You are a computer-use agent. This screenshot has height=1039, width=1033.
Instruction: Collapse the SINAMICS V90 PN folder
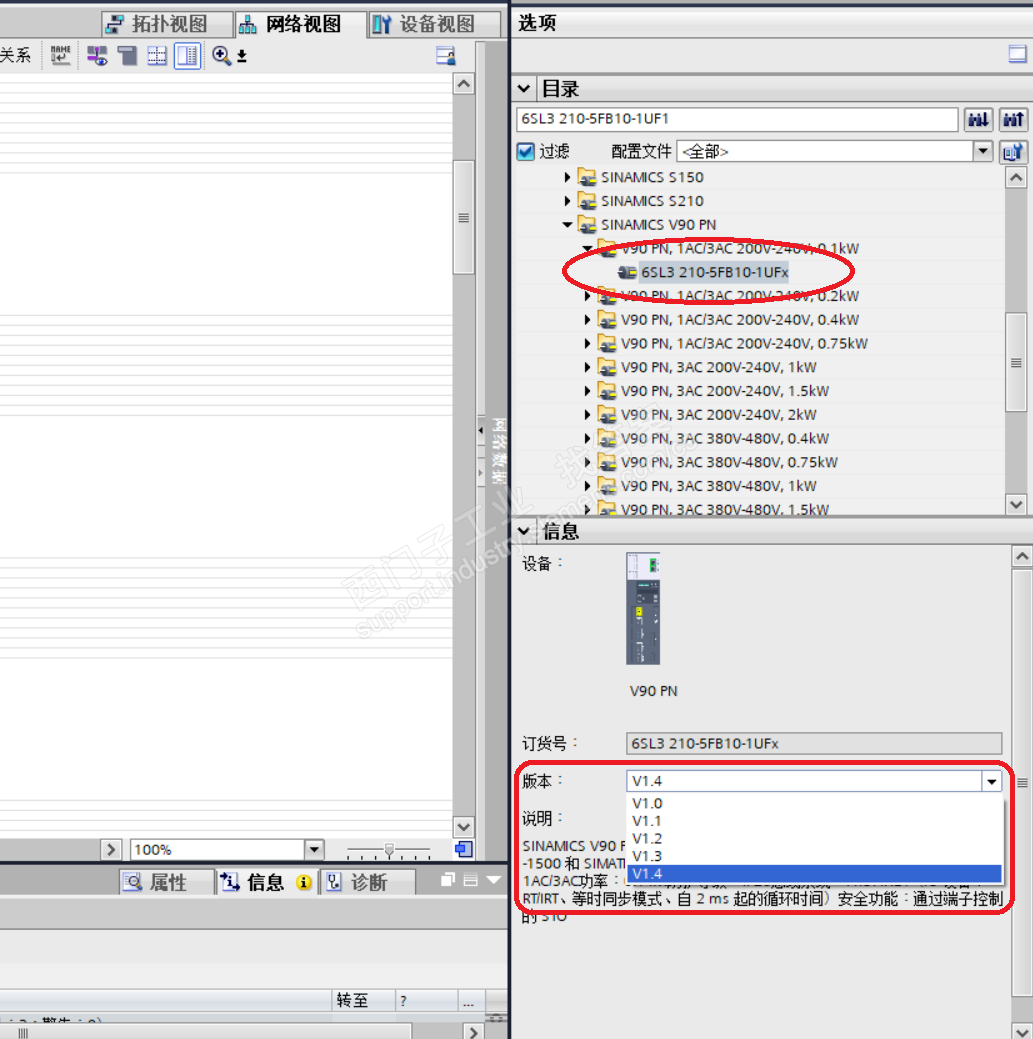tap(567, 225)
